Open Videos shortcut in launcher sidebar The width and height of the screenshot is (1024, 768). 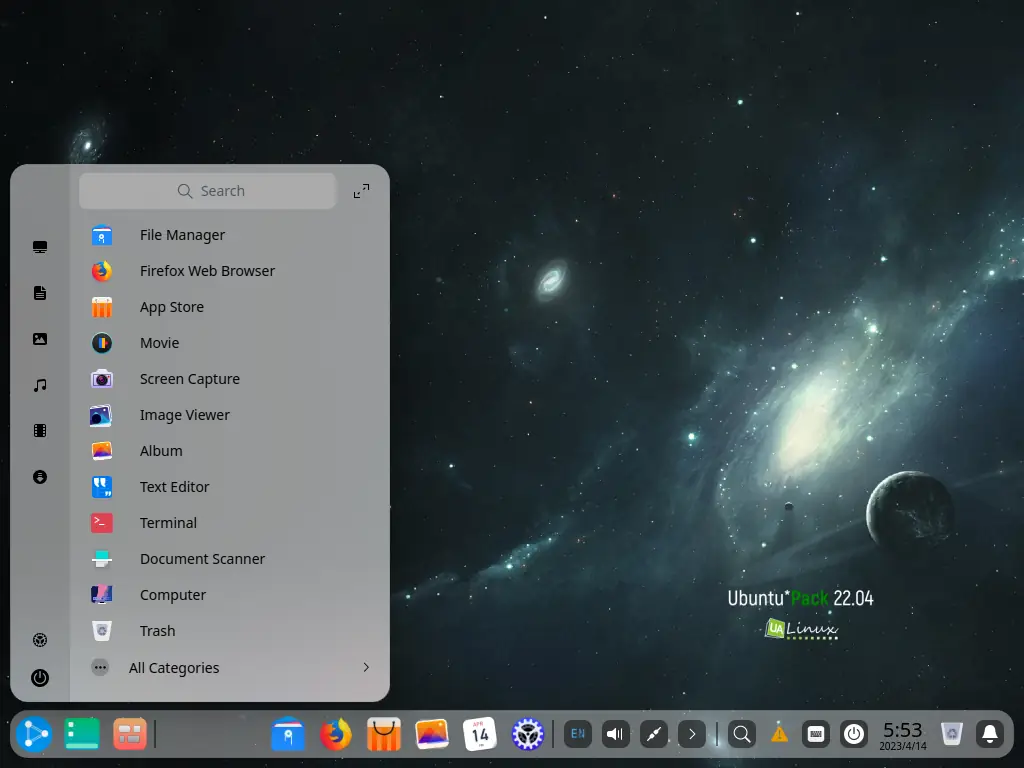[x=40, y=430]
